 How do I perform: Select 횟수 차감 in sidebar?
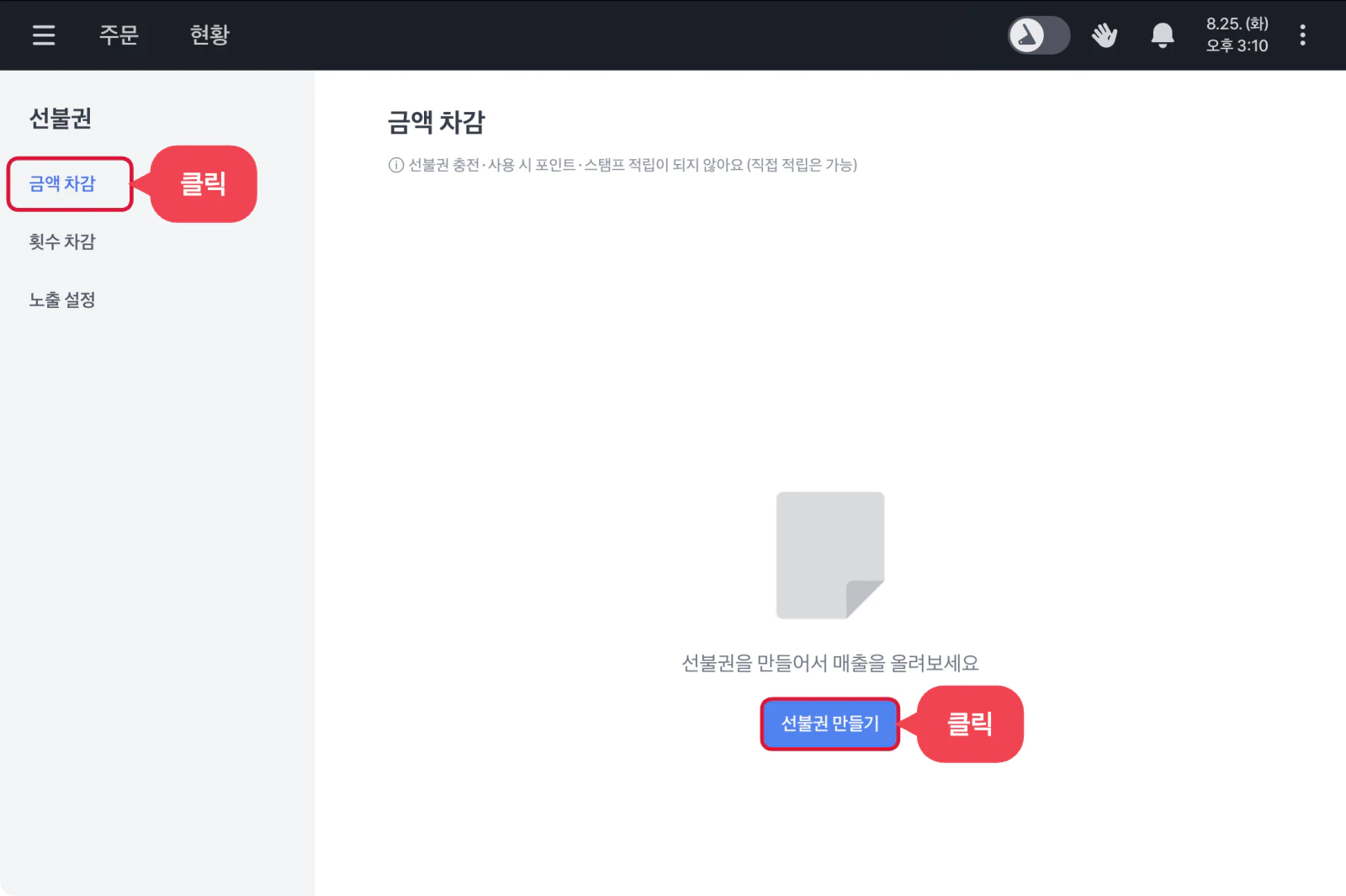pos(62,241)
